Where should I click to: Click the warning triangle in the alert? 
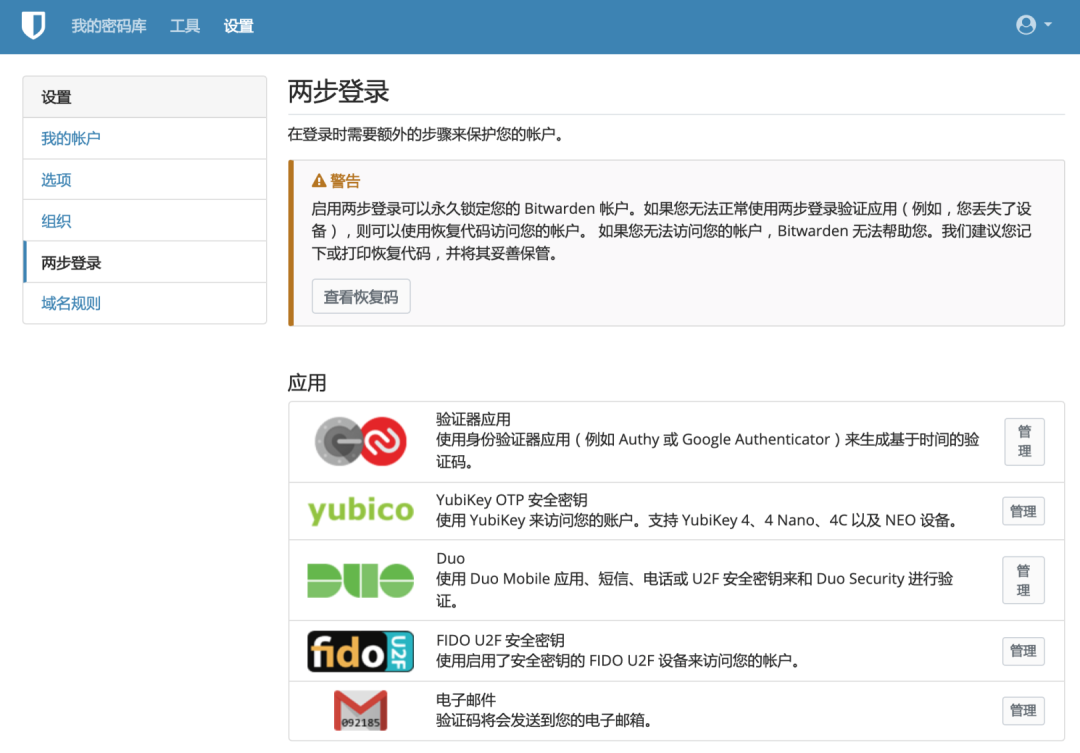point(316,180)
